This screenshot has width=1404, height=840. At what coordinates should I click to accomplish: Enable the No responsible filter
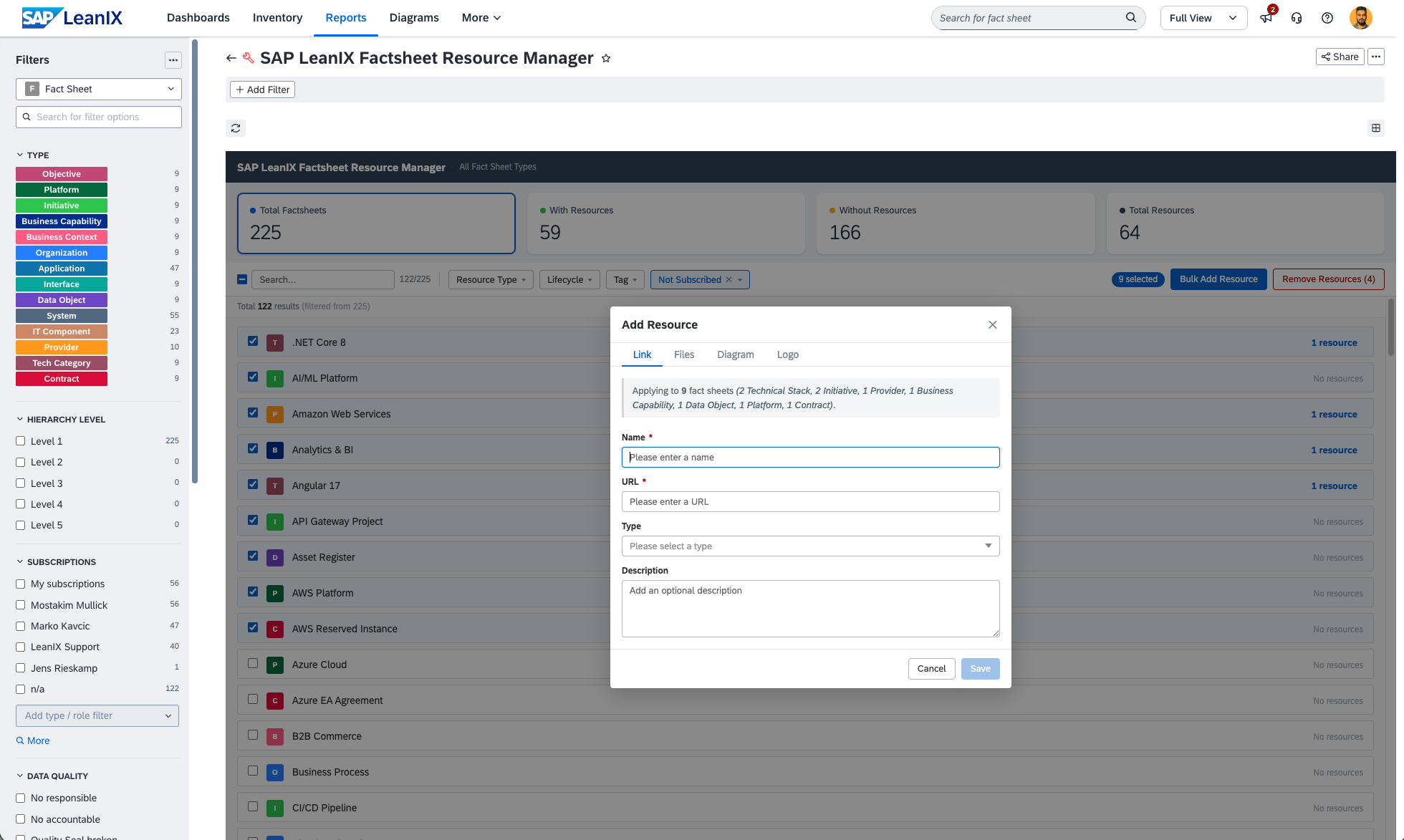(21, 798)
